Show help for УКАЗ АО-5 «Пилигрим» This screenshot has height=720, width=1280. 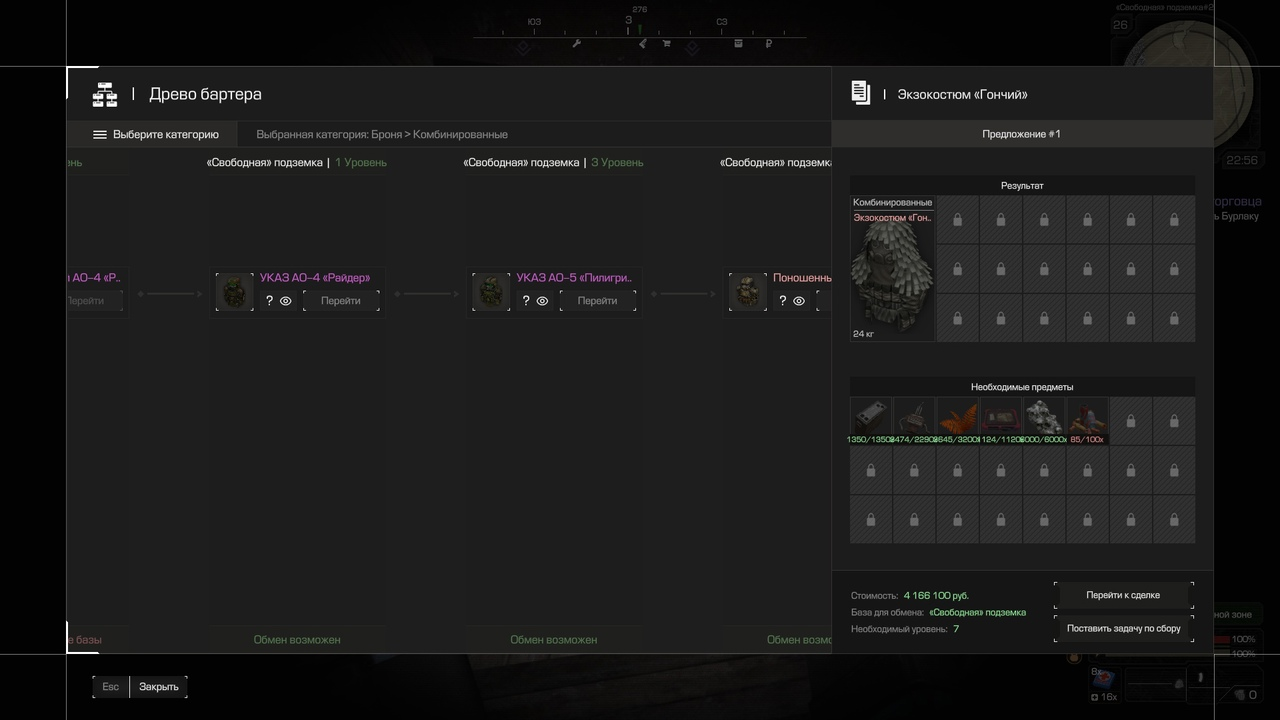tap(526, 300)
